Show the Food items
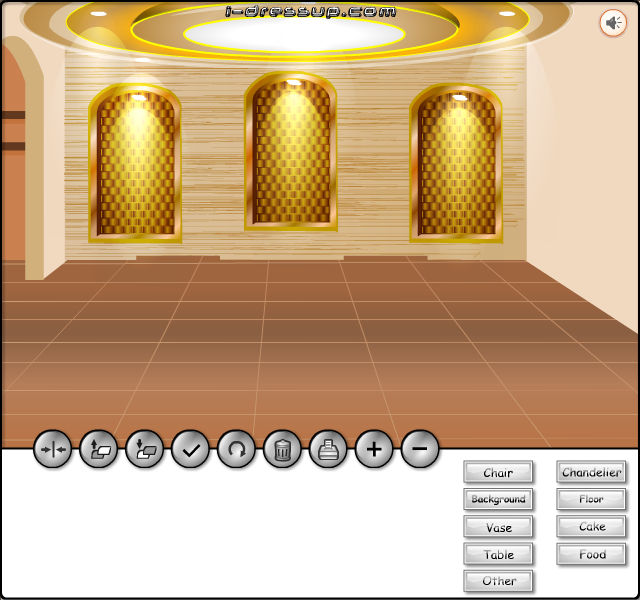The image size is (640, 600). tap(591, 554)
